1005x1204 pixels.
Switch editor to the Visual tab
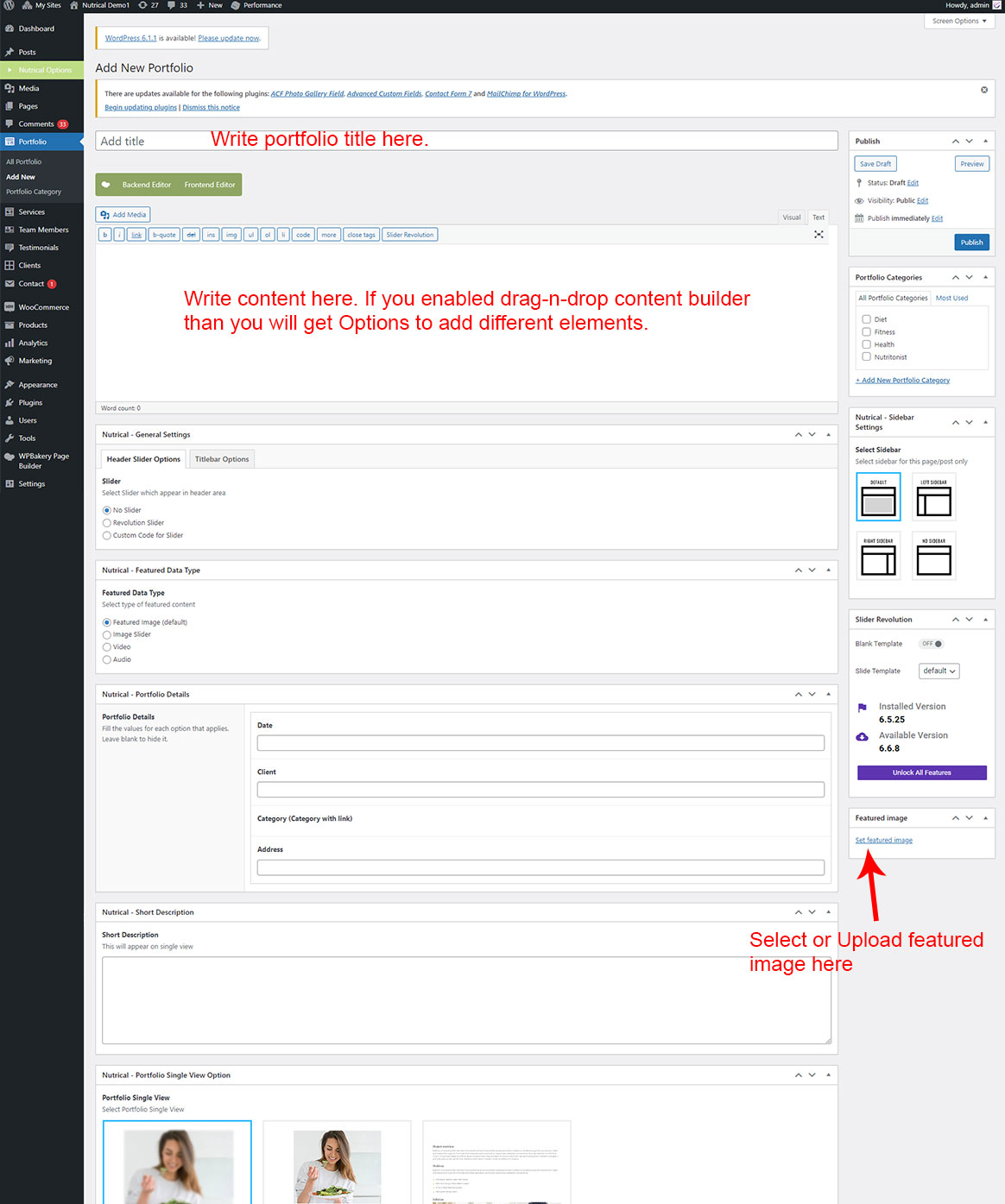pos(791,217)
